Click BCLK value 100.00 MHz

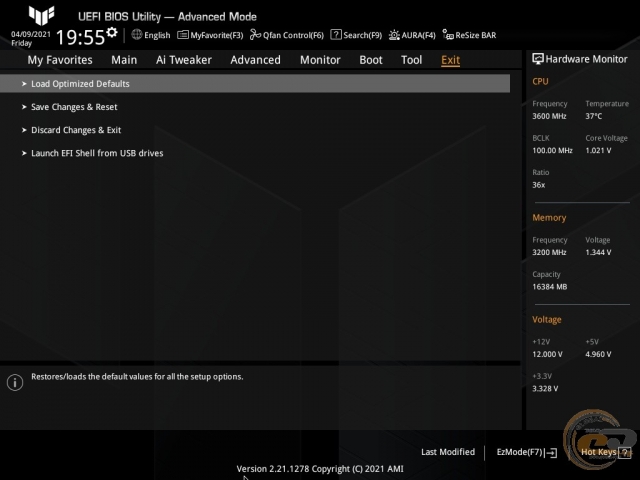[552, 151]
